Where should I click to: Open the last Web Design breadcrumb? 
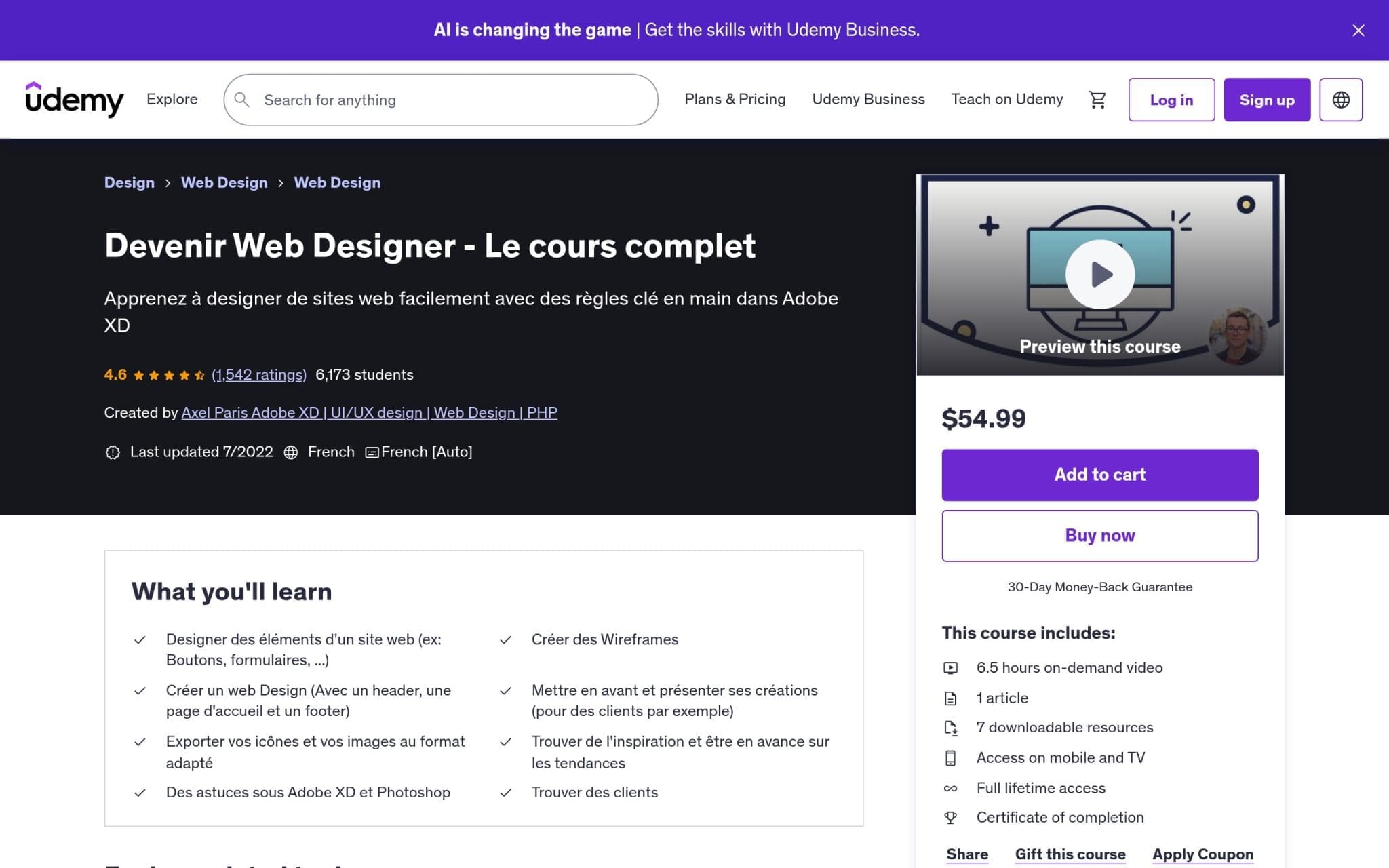point(337,182)
